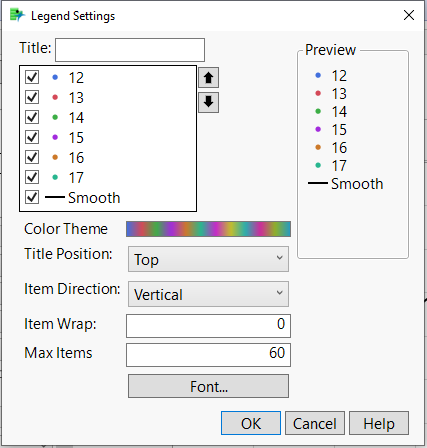The width and height of the screenshot is (427, 448).
Task: Click the Max Items input field
Action: [208, 355]
